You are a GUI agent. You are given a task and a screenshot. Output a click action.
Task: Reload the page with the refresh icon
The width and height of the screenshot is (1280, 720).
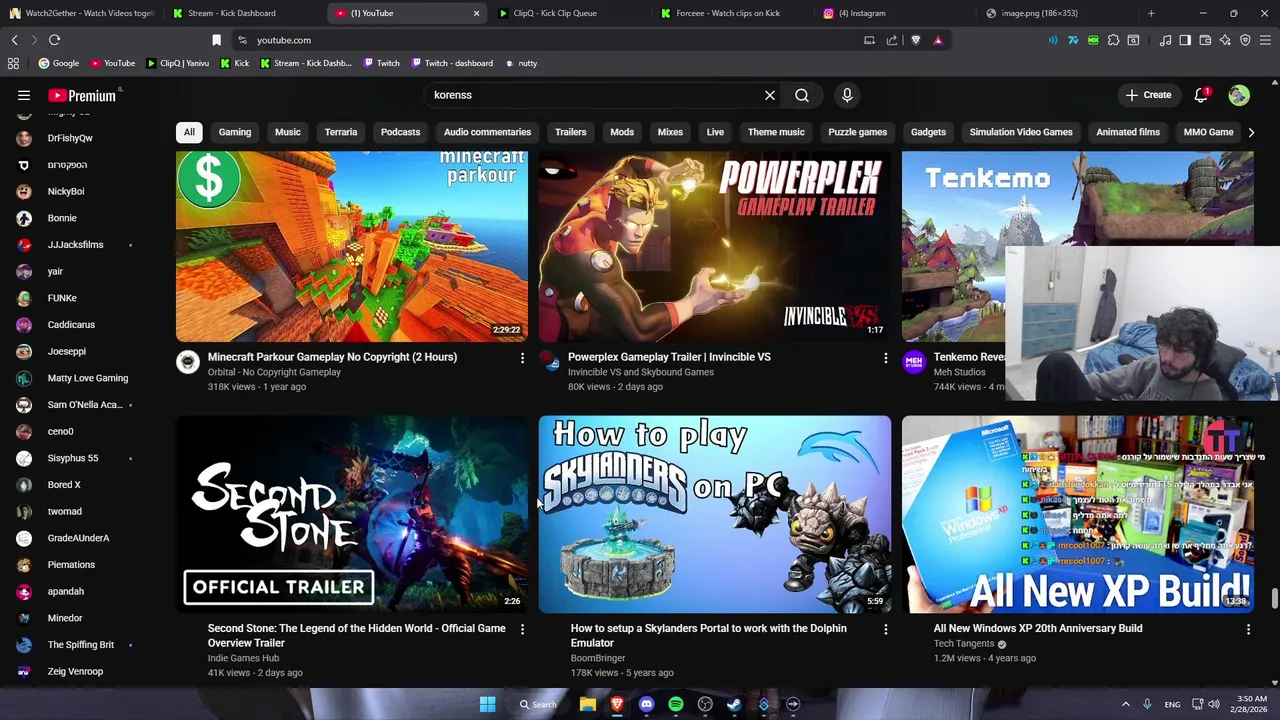coord(54,40)
